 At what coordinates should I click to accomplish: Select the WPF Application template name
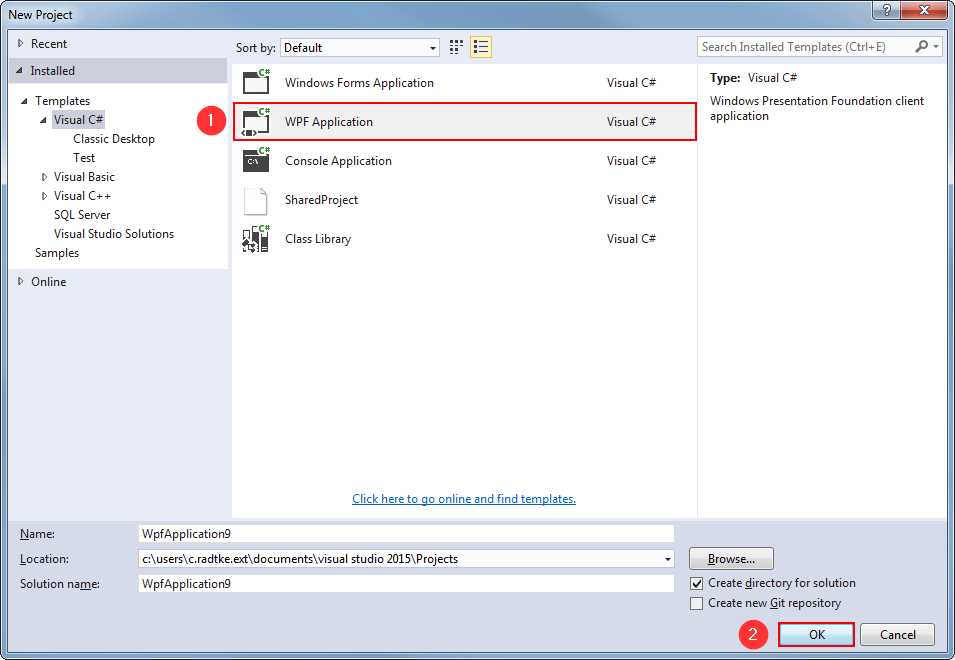point(329,122)
